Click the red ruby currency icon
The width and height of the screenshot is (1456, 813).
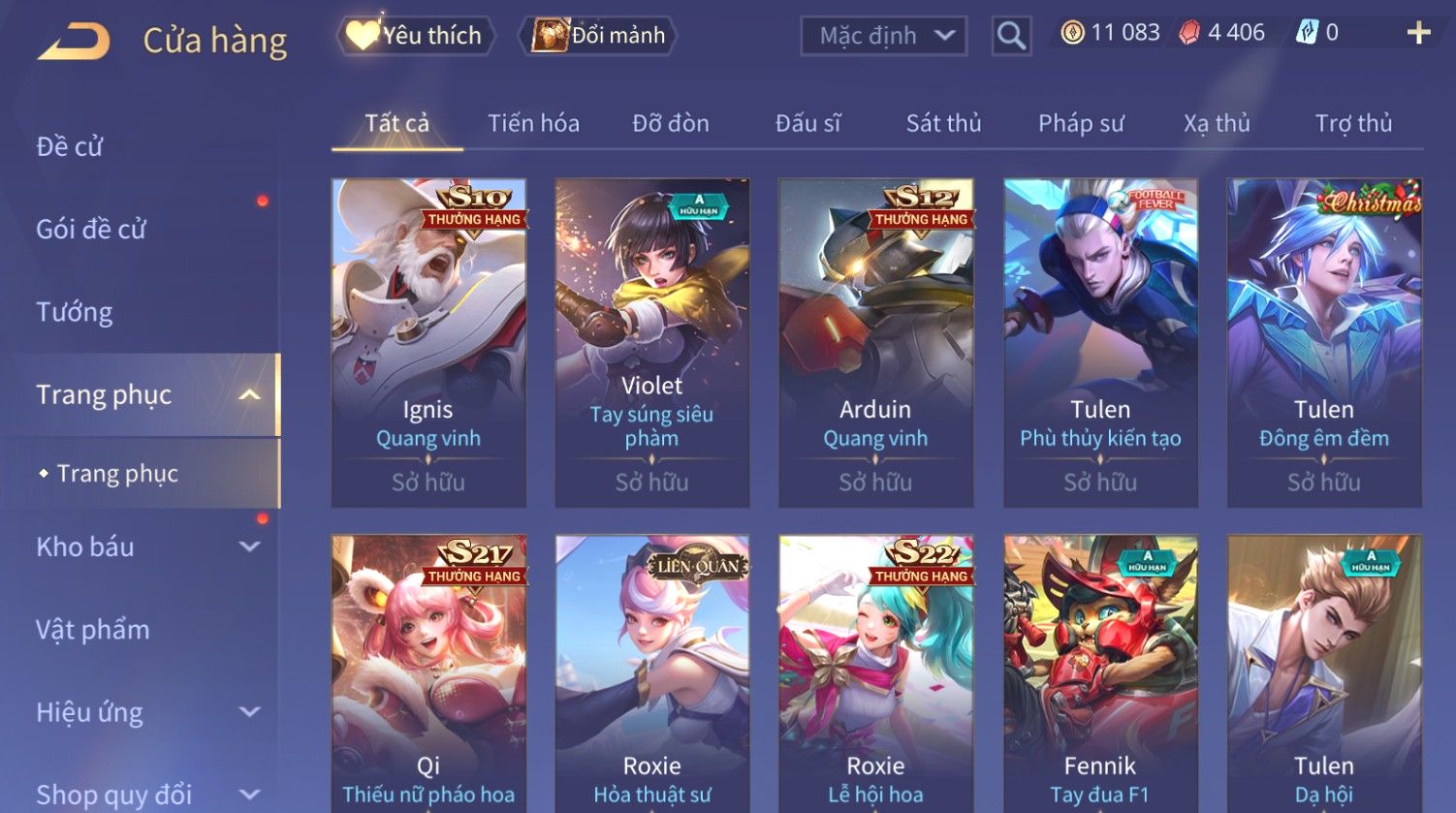tap(1188, 33)
